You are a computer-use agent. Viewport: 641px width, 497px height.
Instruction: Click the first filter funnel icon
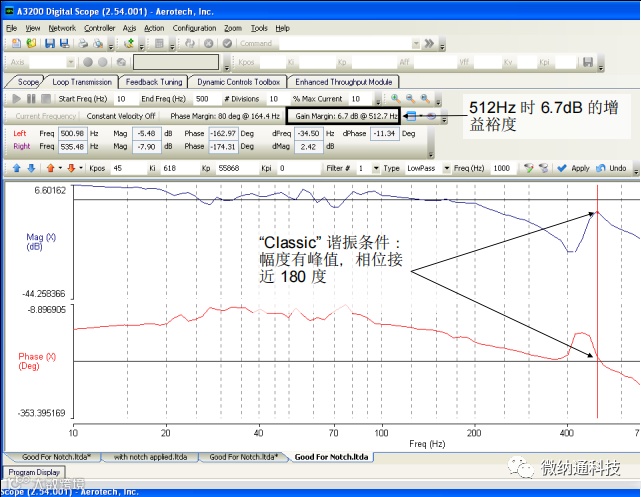coord(529,168)
